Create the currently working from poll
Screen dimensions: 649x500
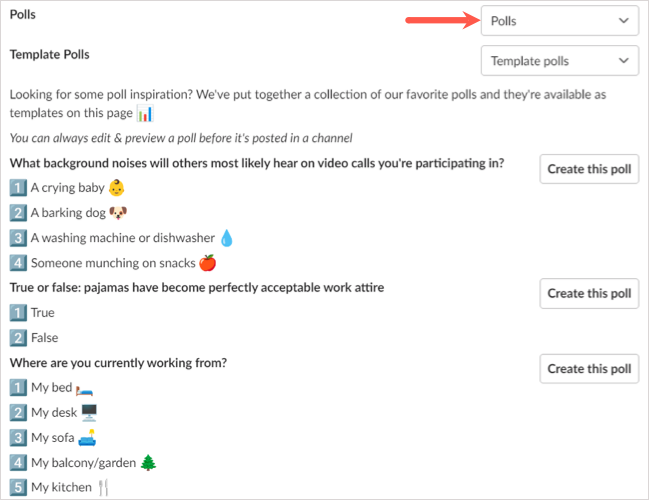point(589,369)
